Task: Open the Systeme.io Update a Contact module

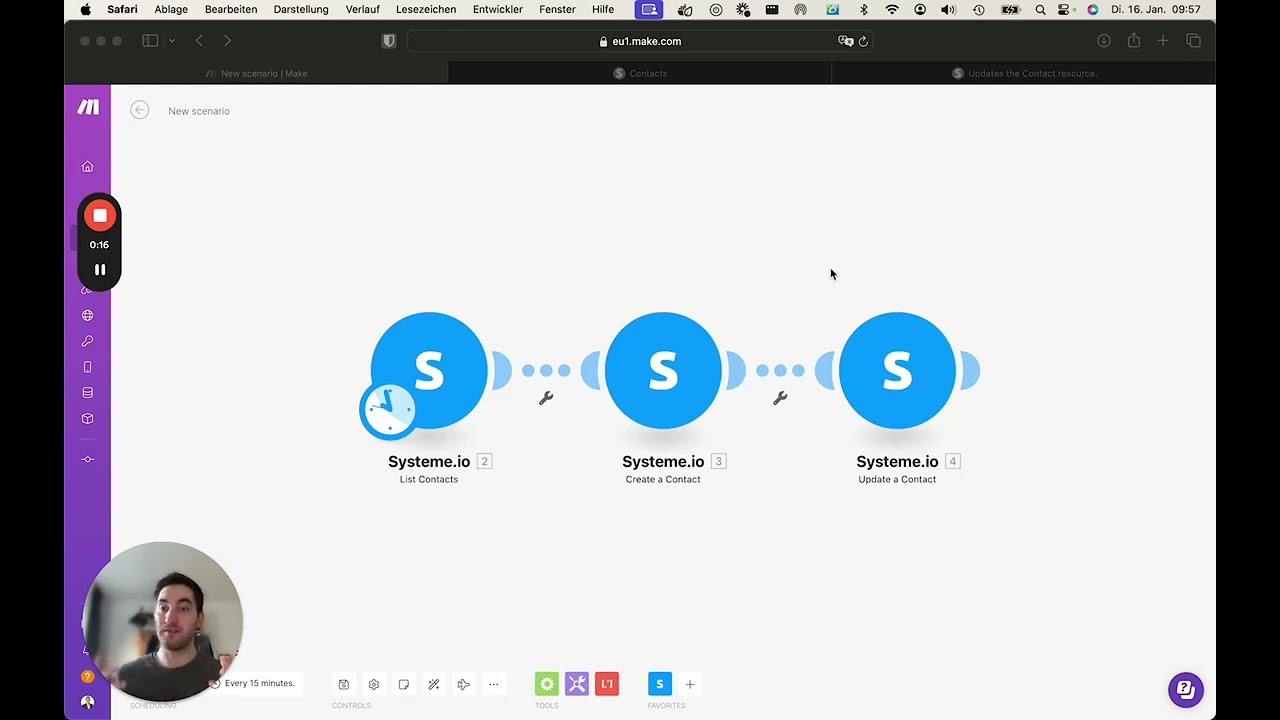Action: [x=897, y=370]
